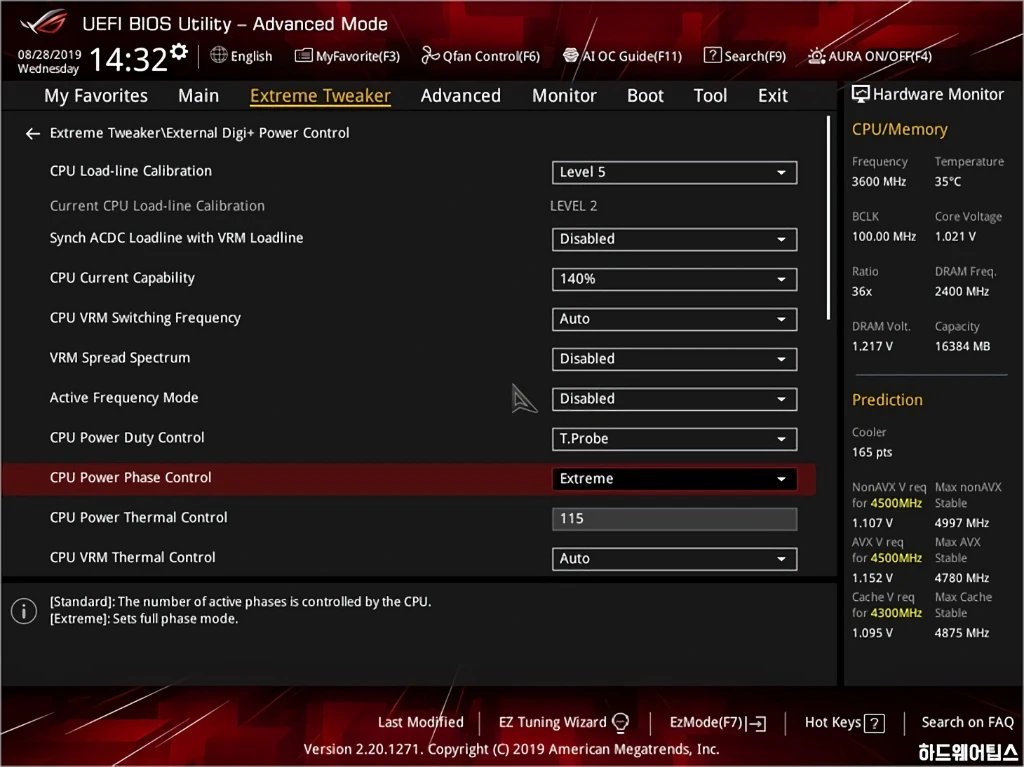
Task: Click the EzMode exit arrow icon
Action: tap(758, 723)
